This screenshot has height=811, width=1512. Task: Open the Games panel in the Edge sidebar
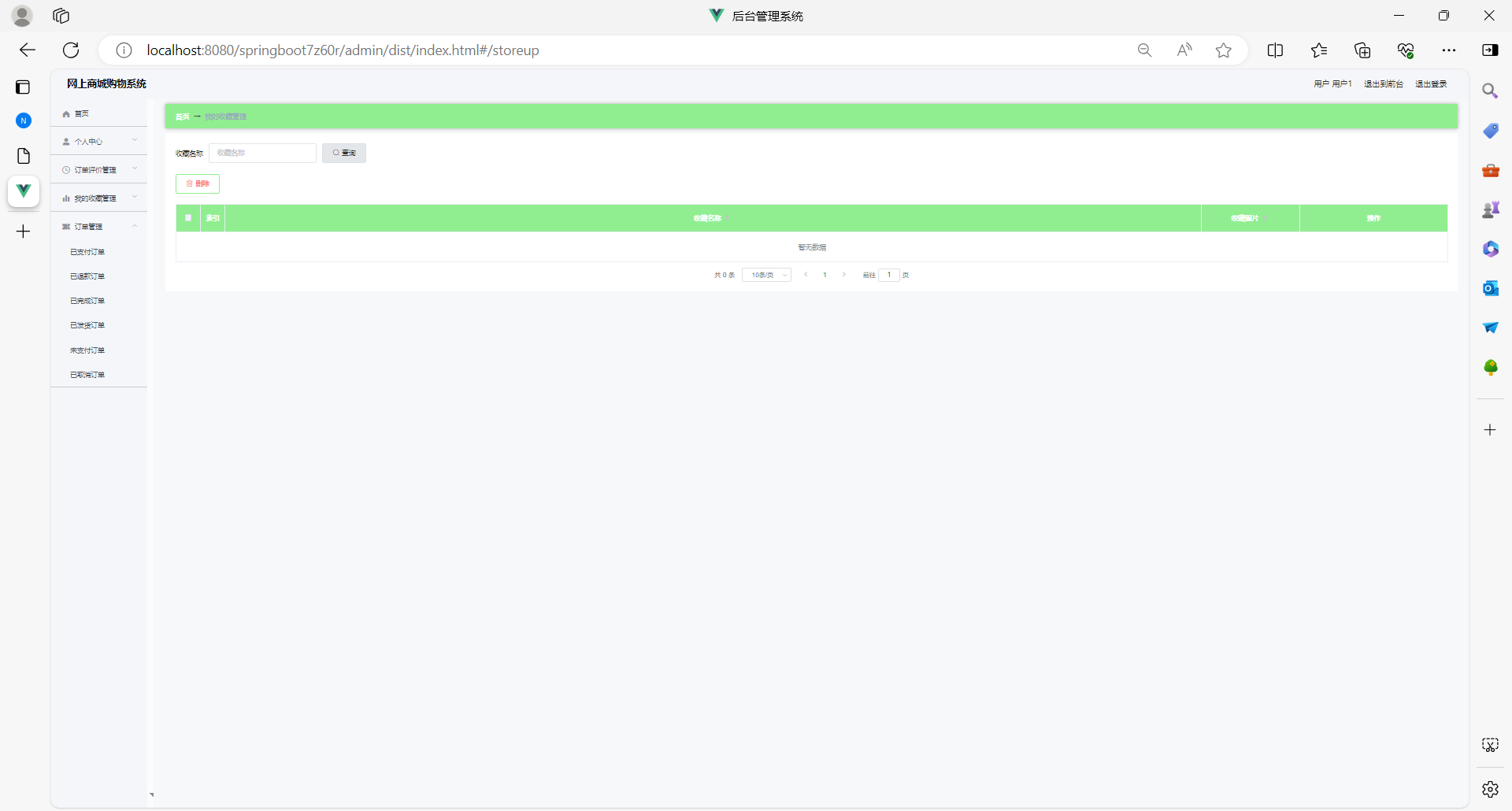pyautogui.click(x=1491, y=209)
